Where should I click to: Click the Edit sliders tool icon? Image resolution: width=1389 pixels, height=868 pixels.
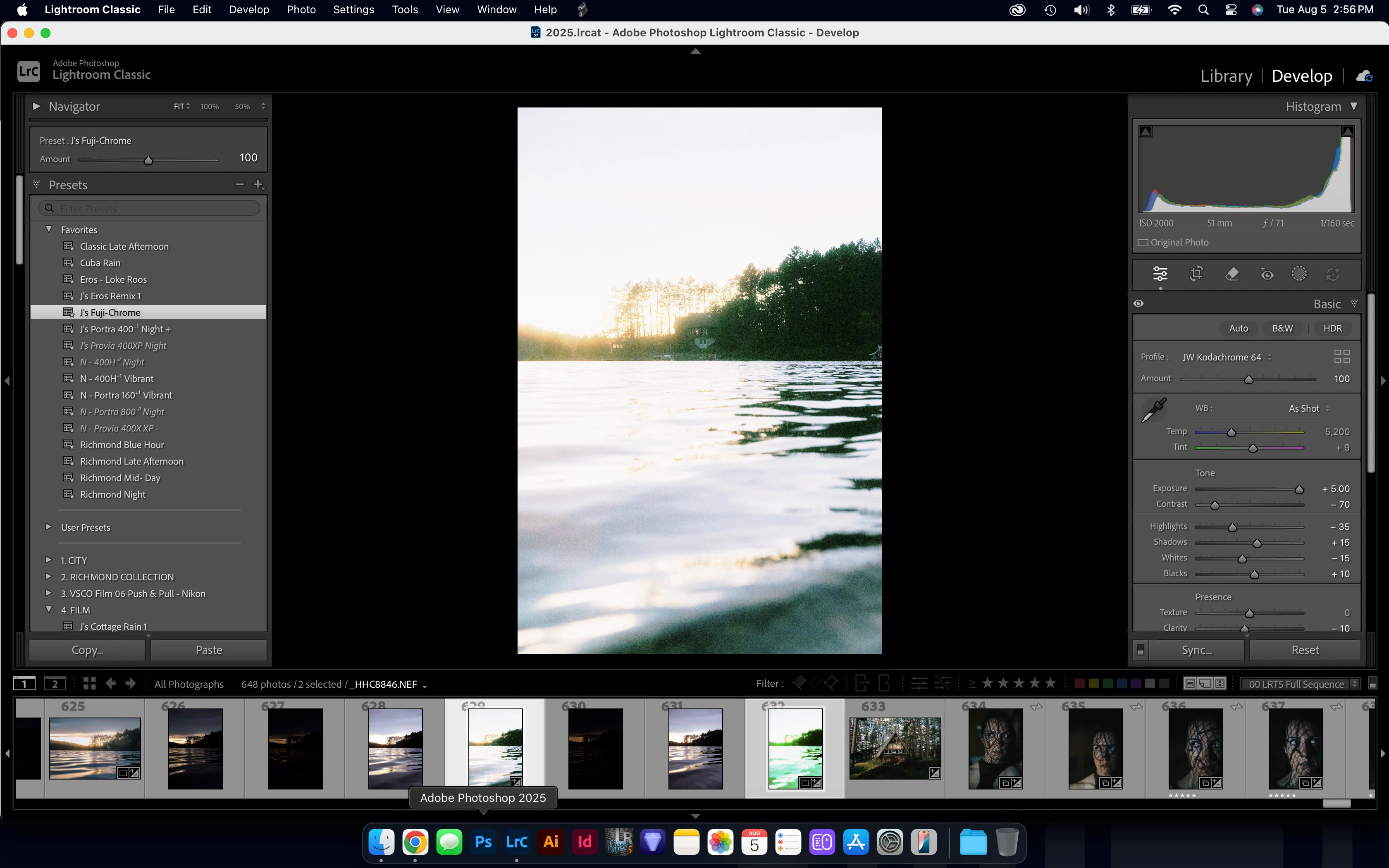pyautogui.click(x=1160, y=274)
